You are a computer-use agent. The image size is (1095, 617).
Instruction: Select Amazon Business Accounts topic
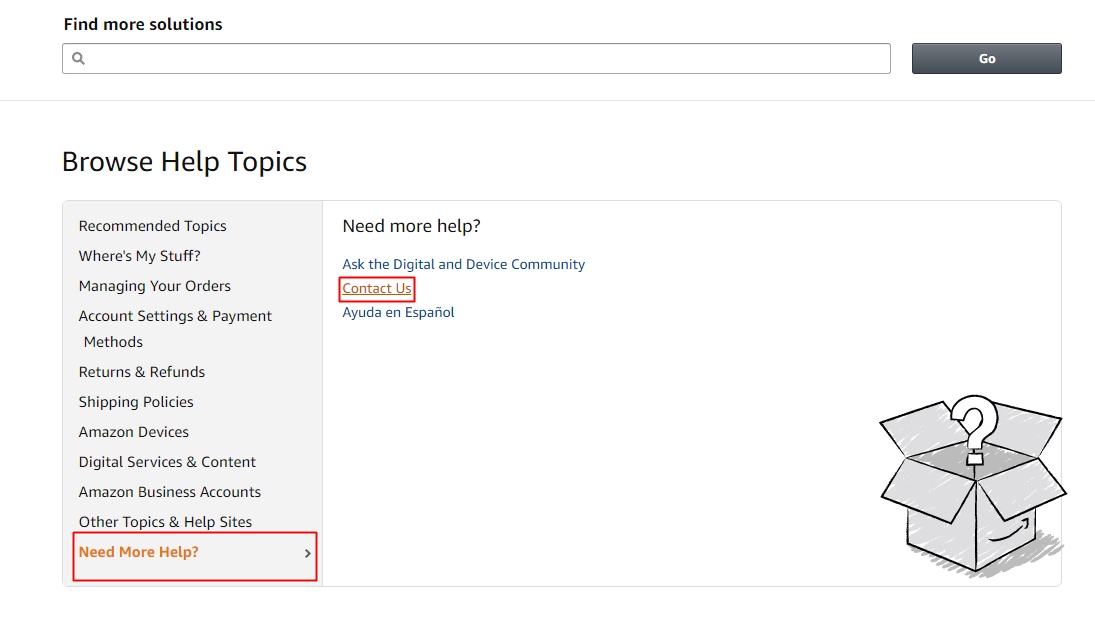pyautogui.click(x=170, y=492)
